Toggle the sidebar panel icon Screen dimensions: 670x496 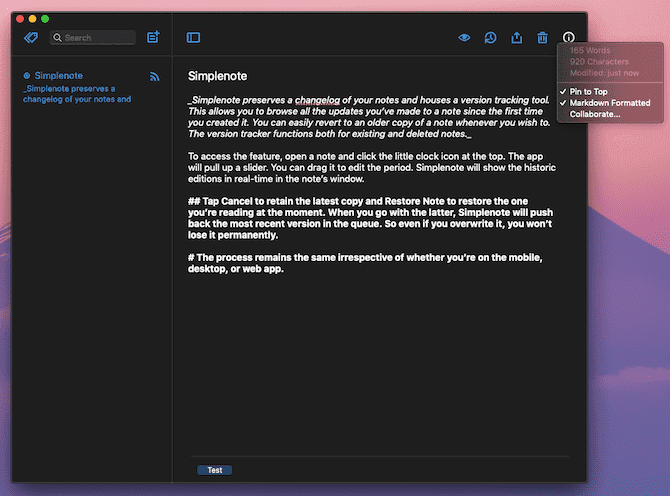pyautogui.click(x=193, y=38)
